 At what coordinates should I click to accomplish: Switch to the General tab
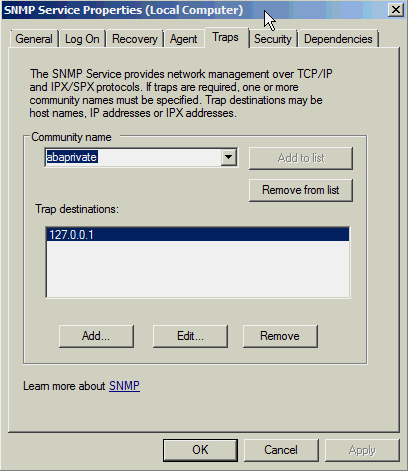tap(34, 39)
